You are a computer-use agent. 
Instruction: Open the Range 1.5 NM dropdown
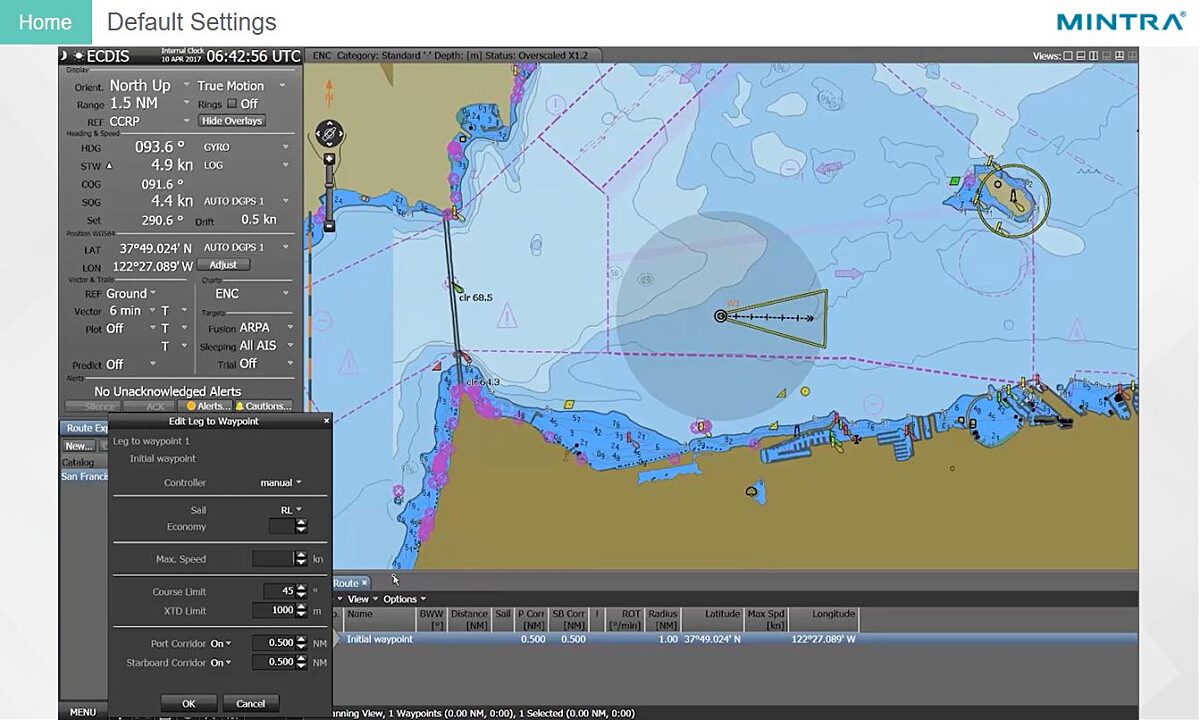147,103
